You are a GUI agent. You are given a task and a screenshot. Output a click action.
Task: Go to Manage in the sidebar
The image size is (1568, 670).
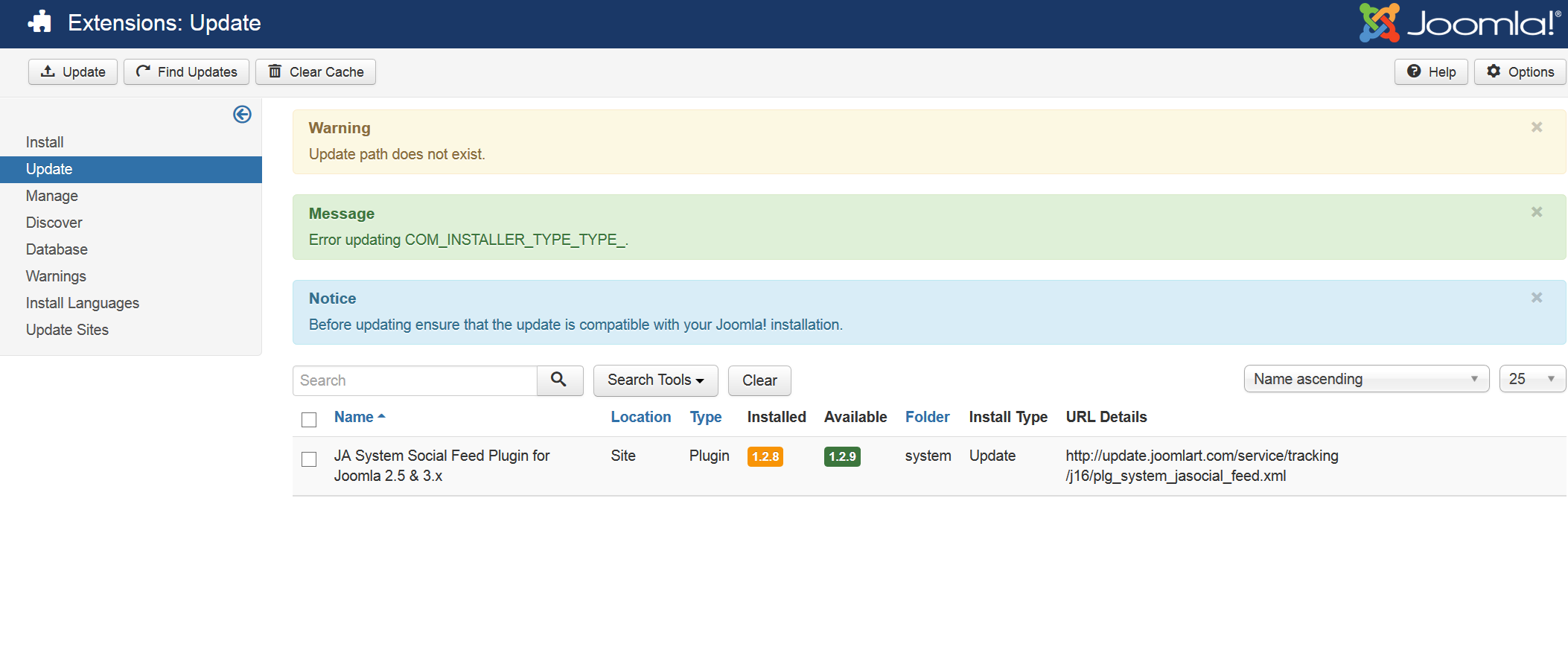(x=52, y=196)
